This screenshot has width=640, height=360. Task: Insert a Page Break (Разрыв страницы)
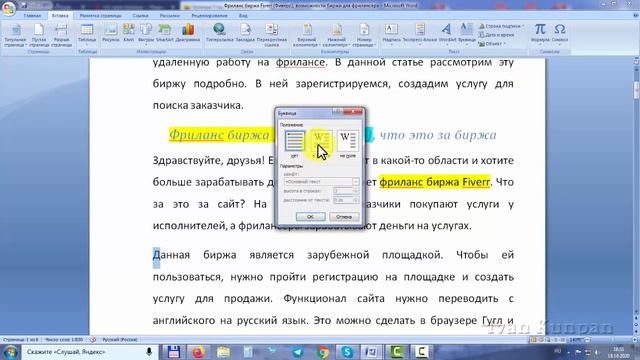coord(62,35)
